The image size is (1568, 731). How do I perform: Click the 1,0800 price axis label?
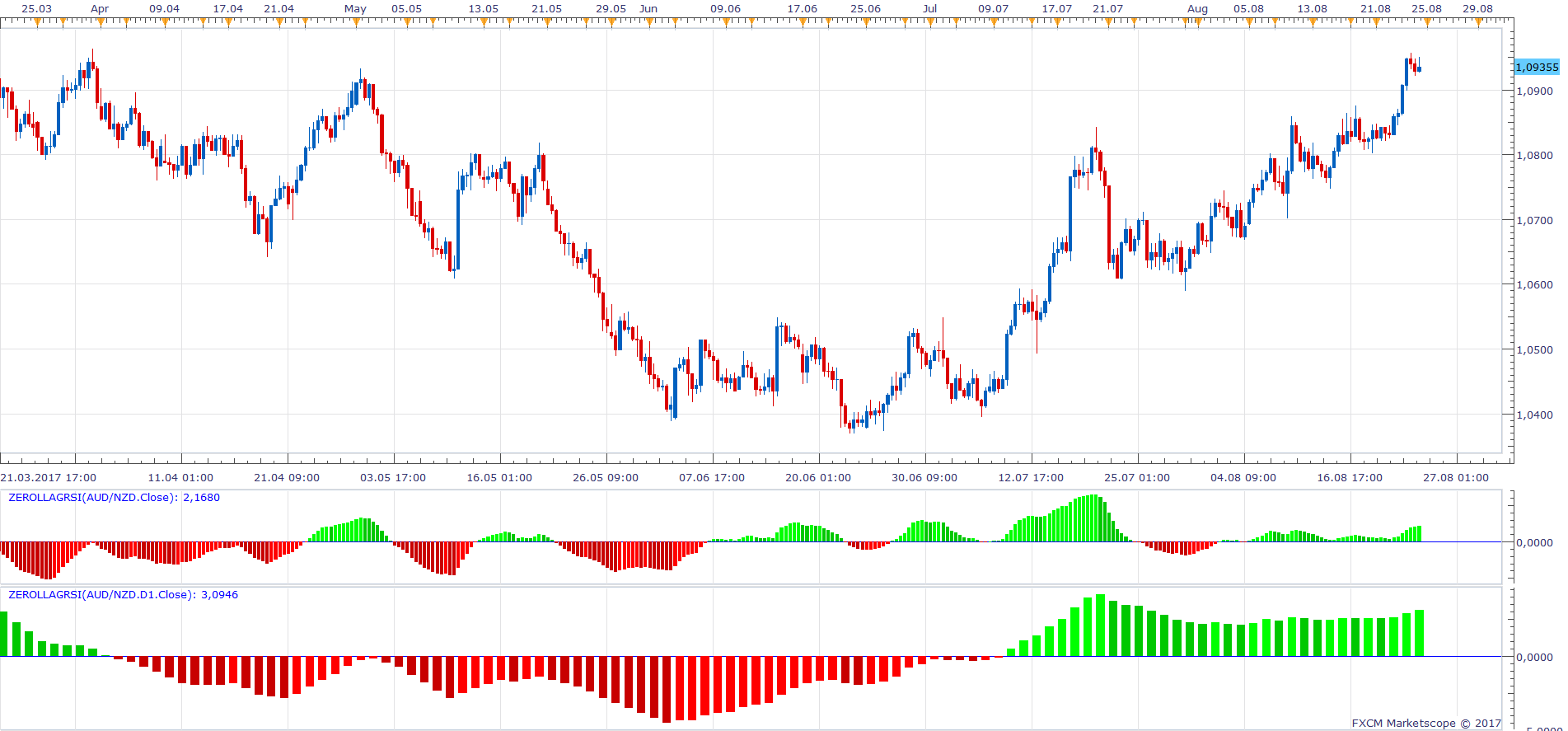(x=1534, y=155)
